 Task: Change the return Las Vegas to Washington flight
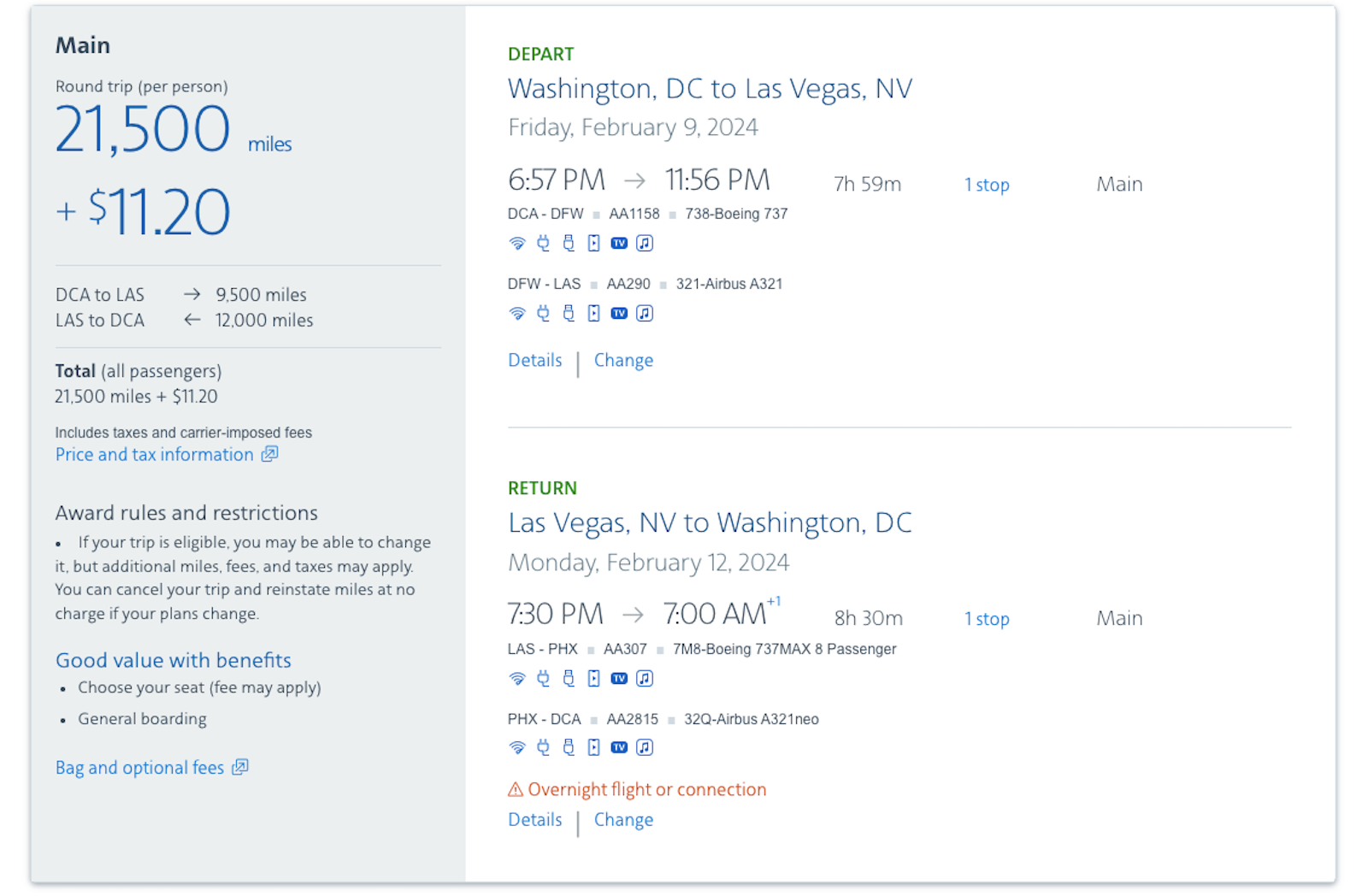coord(623,820)
